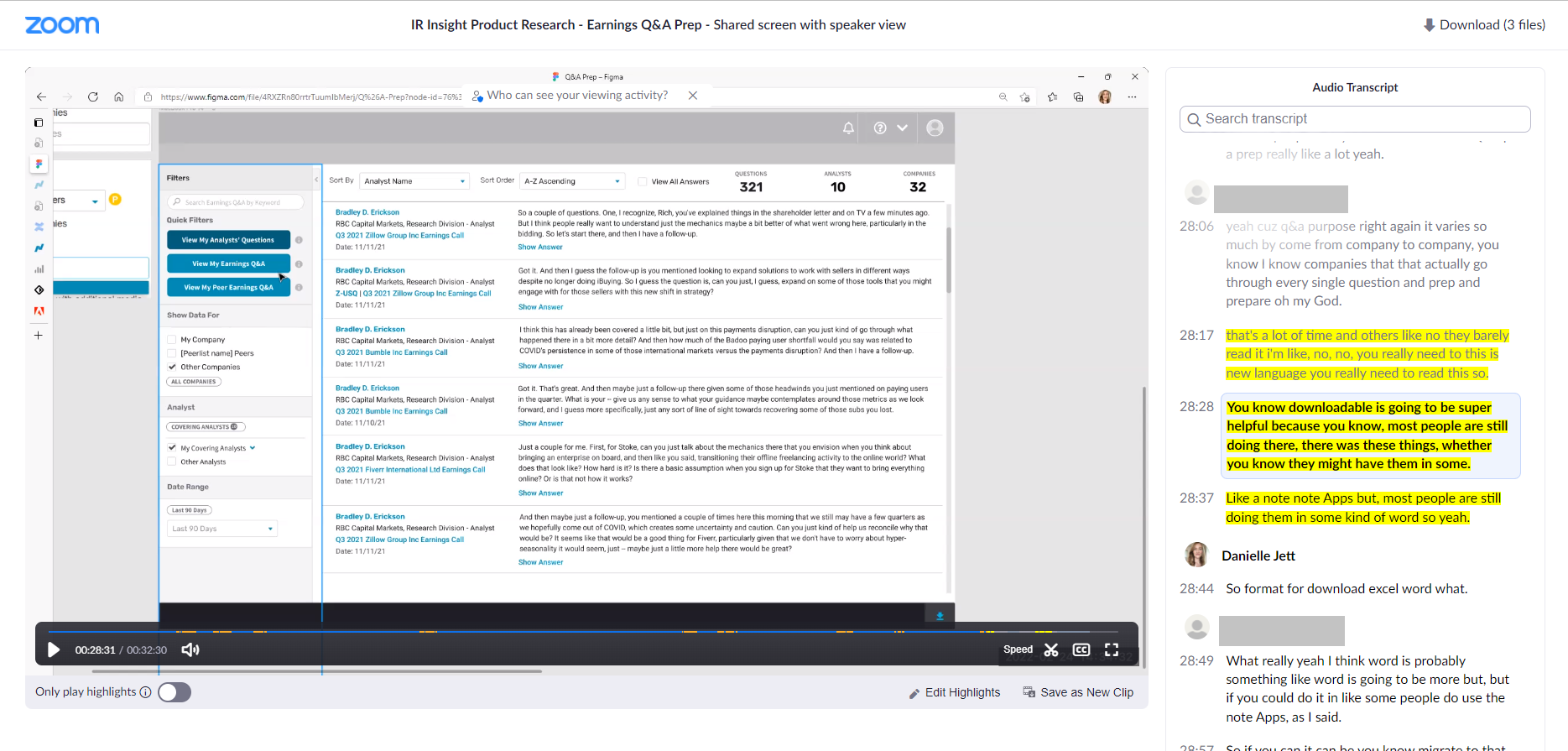Add page to favorites star icon

click(x=1025, y=96)
